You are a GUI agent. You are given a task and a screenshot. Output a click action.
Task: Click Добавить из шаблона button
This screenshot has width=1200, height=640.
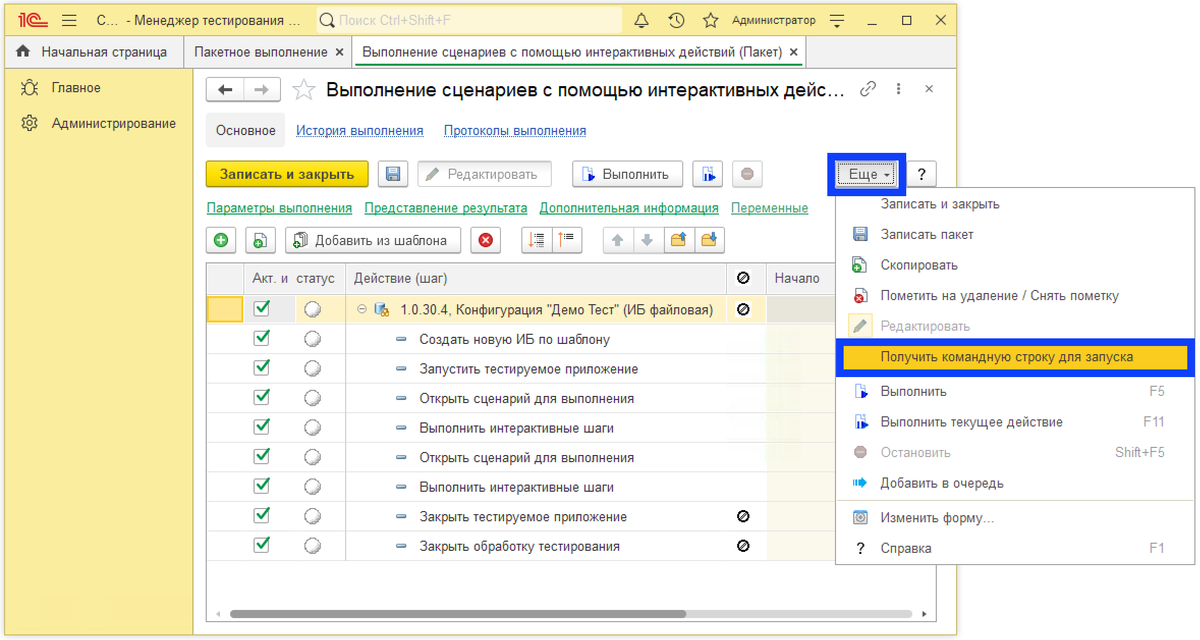[373, 240]
